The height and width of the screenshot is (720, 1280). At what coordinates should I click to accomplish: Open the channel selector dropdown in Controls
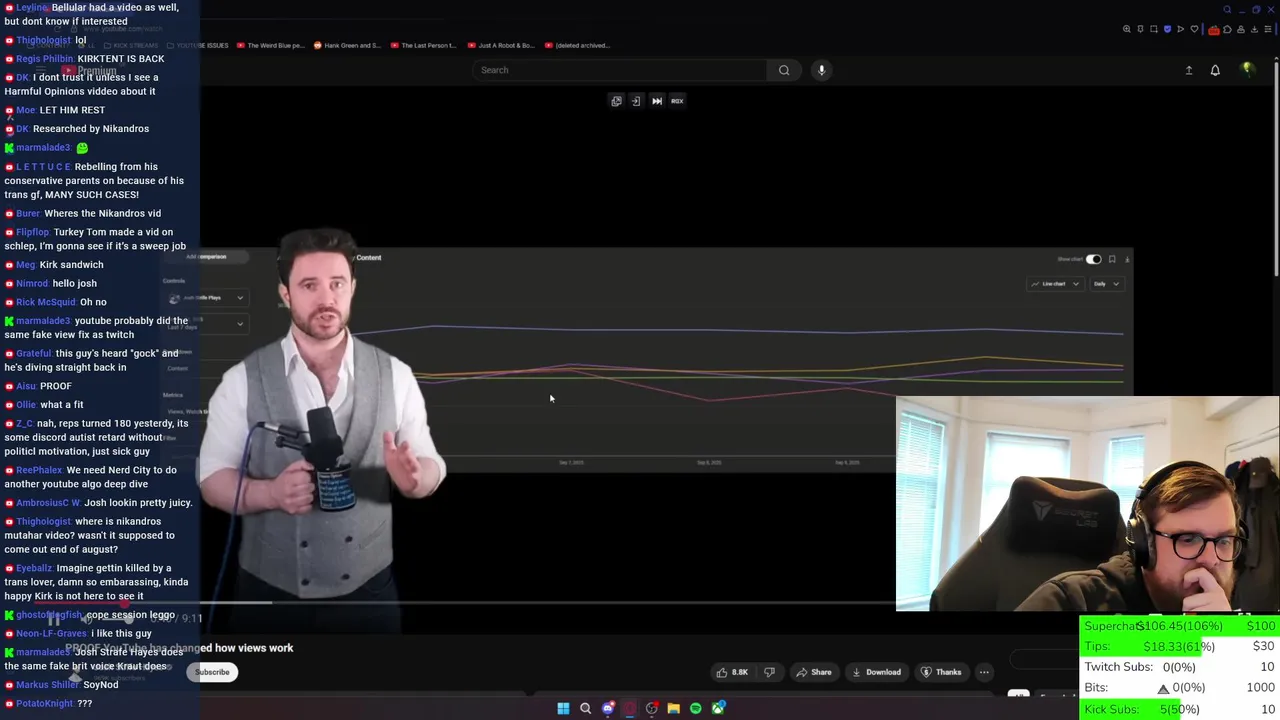[207, 298]
